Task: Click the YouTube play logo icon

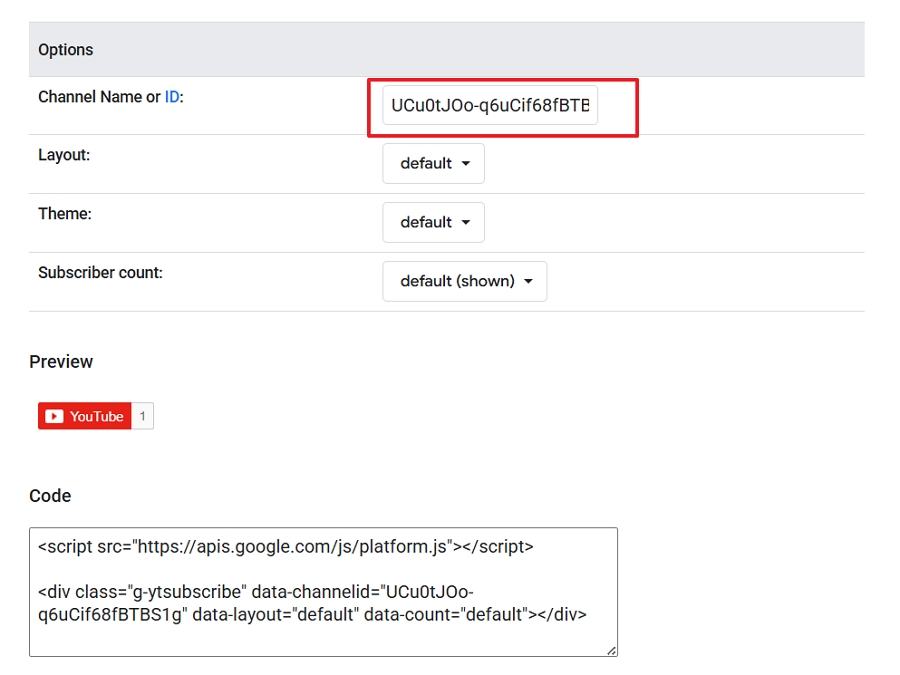Action: click(x=55, y=416)
